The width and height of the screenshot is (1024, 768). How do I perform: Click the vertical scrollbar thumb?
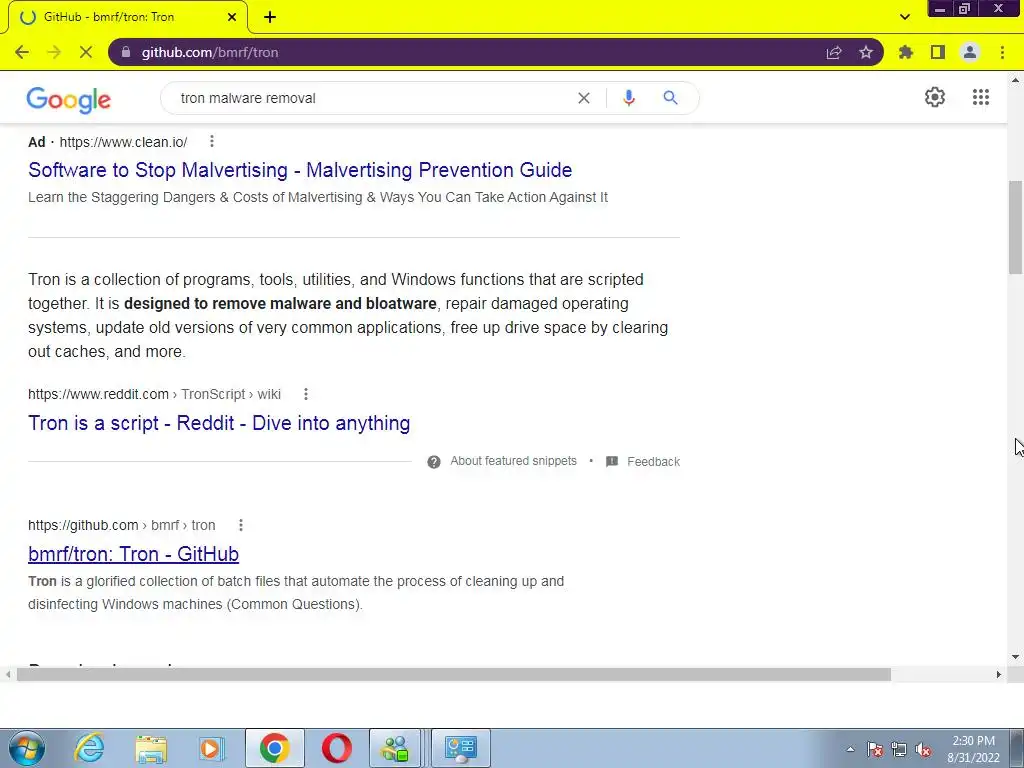tap(1016, 227)
